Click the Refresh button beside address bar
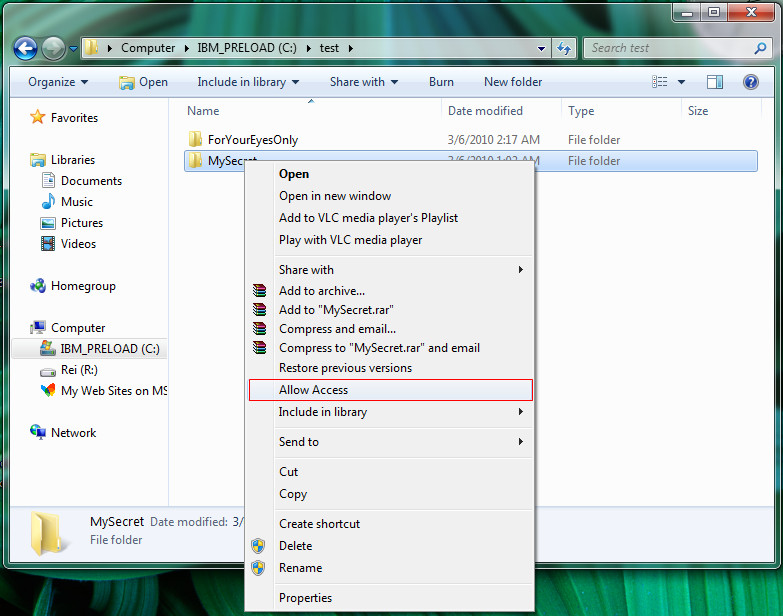Screen dimensions: 783x616 [x=564, y=48]
